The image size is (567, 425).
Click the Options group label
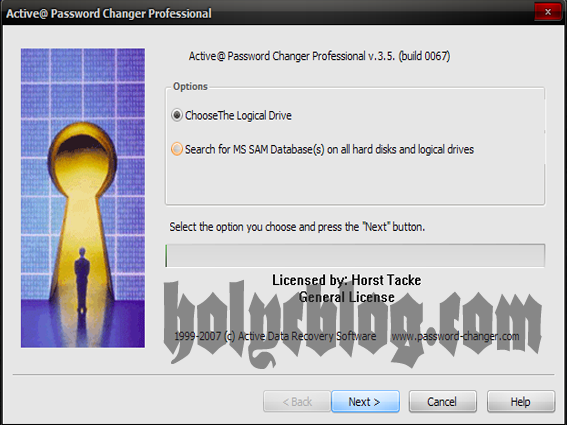pyautogui.click(x=190, y=86)
